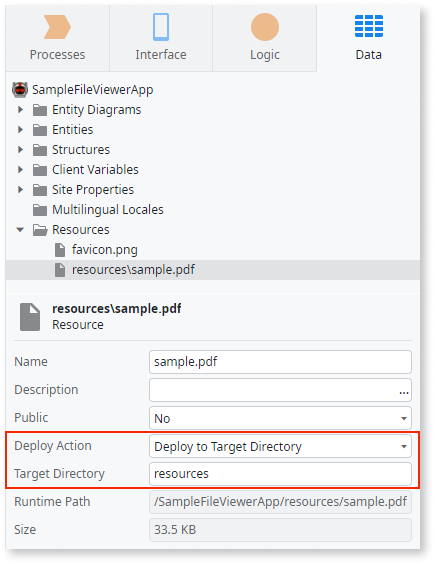
Task: Open the Deploy Action dropdown
Action: click(x=280, y=446)
